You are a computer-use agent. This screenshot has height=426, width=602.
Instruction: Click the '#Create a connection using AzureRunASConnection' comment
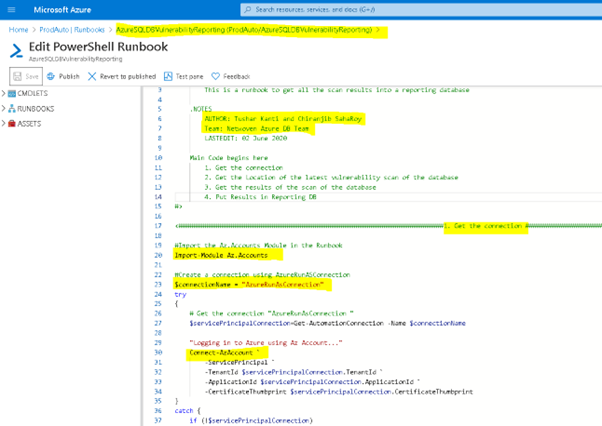262,275
